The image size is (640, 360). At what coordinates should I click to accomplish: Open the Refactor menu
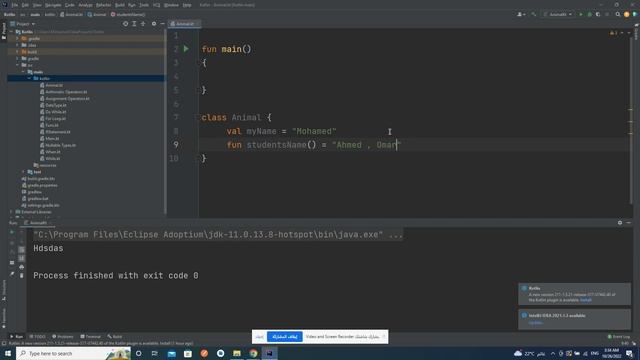click(x=103, y=5)
